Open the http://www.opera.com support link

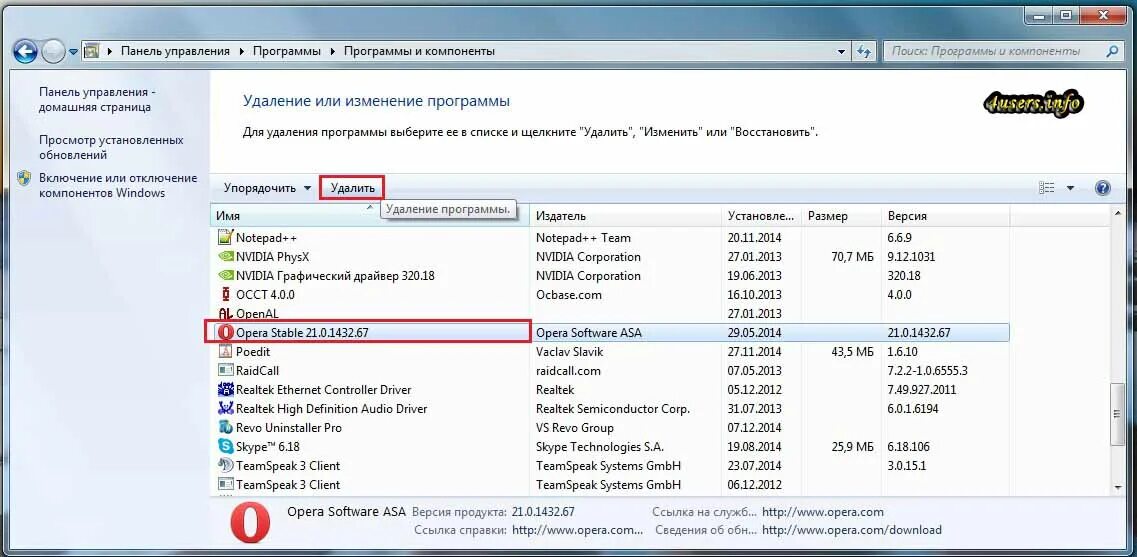822,512
